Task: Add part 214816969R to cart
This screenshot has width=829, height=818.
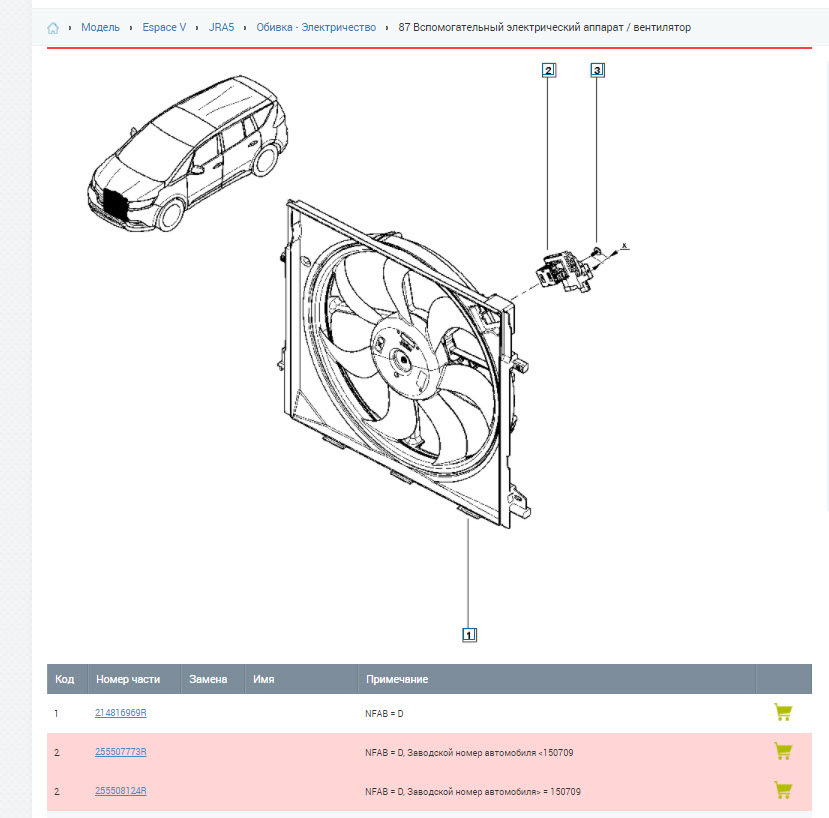Action: pyautogui.click(x=783, y=713)
